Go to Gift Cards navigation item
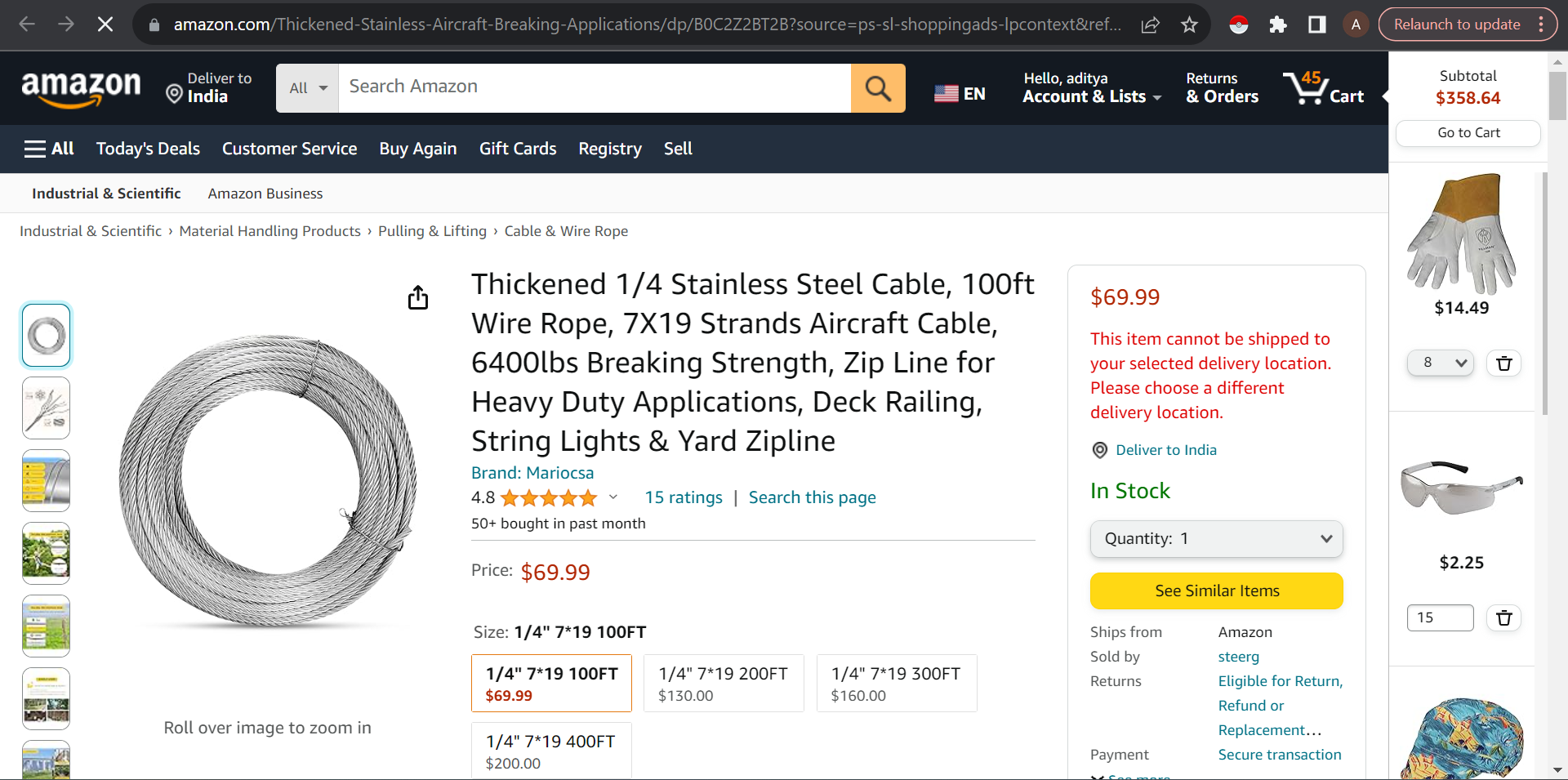The width and height of the screenshot is (1568, 780). (518, 149)
